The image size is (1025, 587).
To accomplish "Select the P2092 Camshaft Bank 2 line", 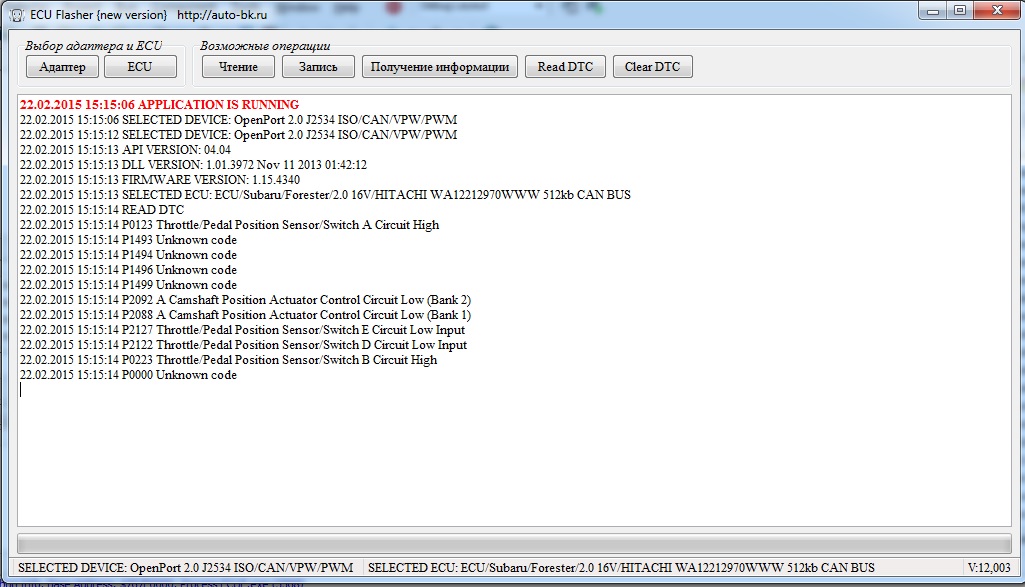I will coord(245,300).
